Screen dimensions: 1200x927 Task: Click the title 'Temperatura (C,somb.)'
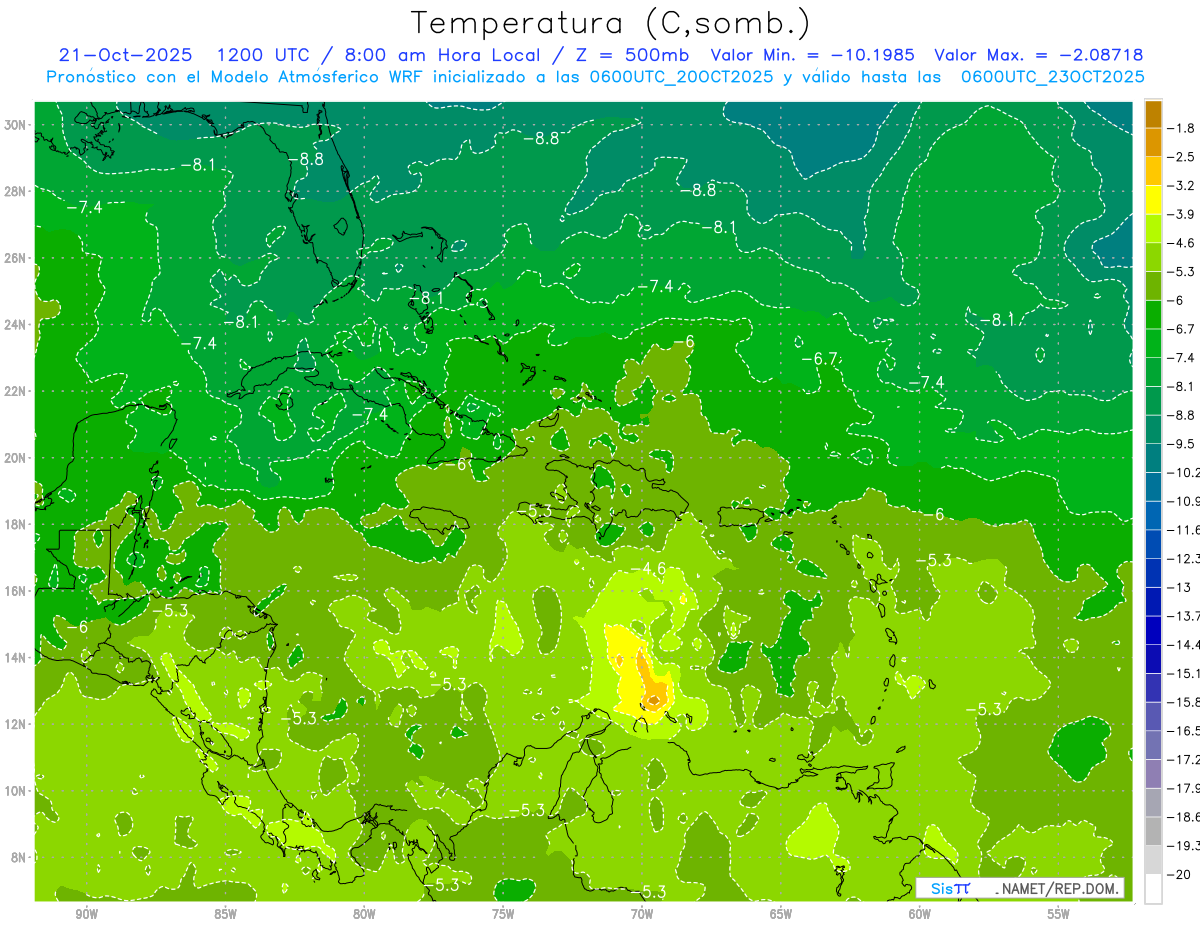(611, 23)
